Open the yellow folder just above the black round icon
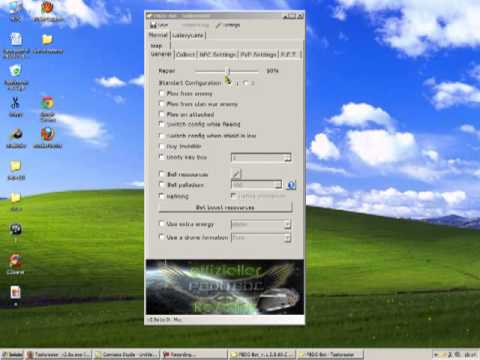 point(16,198)
